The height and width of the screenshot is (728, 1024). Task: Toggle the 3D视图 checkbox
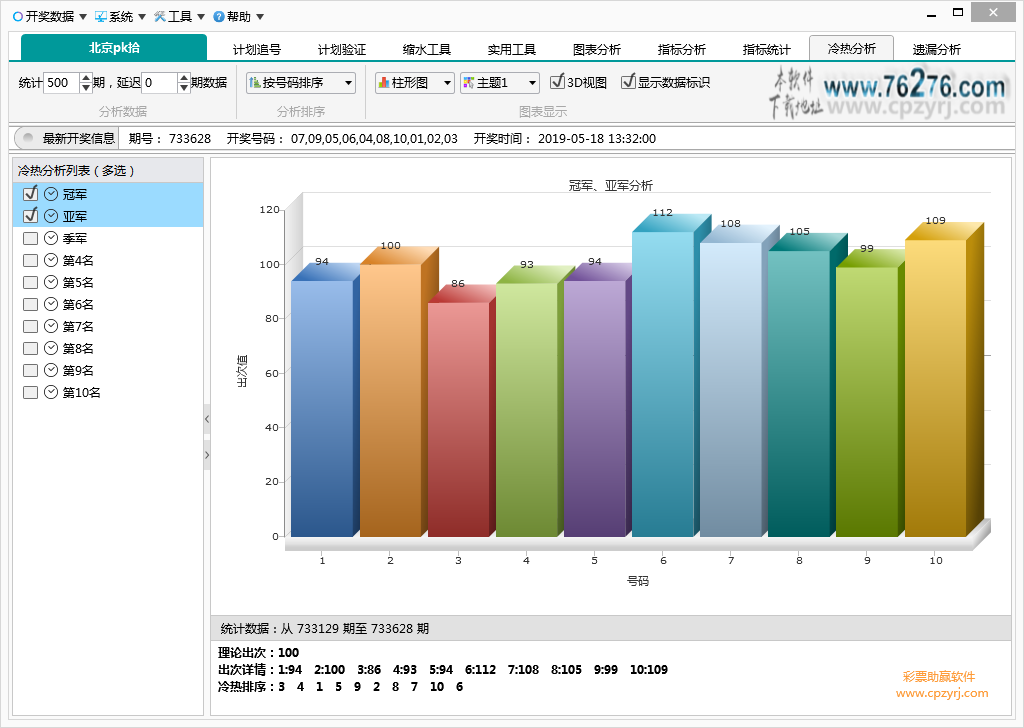pyautogui.click(x=557, y=82)
